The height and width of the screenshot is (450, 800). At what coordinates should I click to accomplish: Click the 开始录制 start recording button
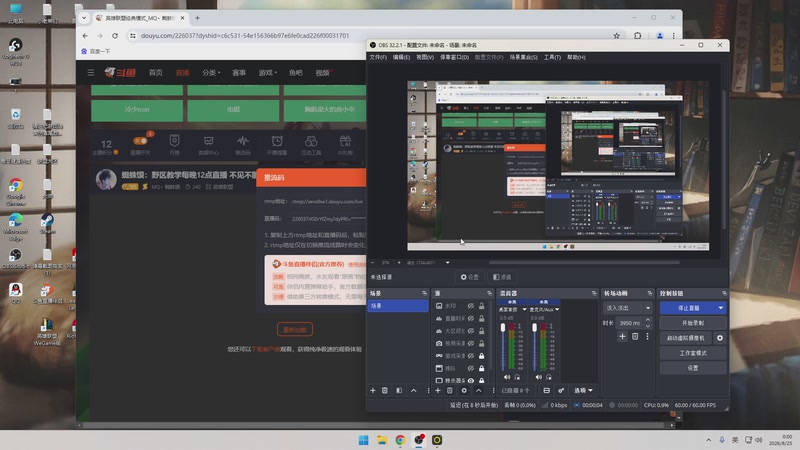click(692, 323)
